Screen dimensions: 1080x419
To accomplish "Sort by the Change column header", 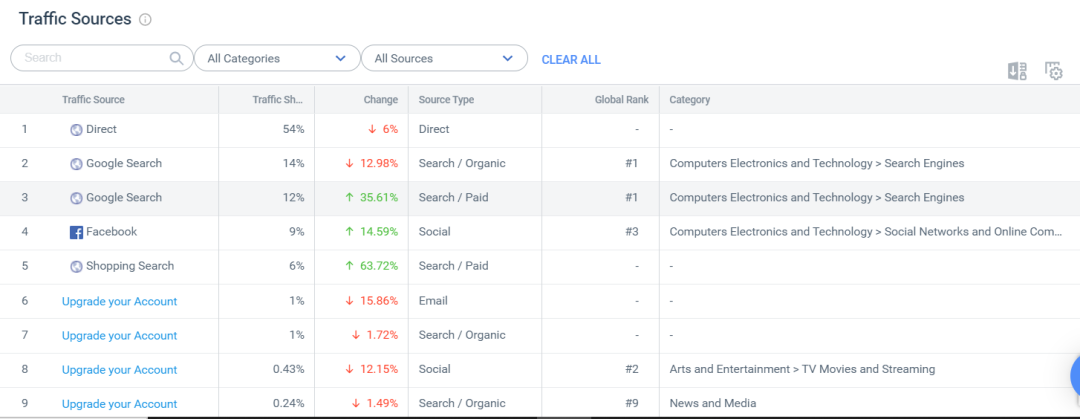I will (x=380, y=100).
